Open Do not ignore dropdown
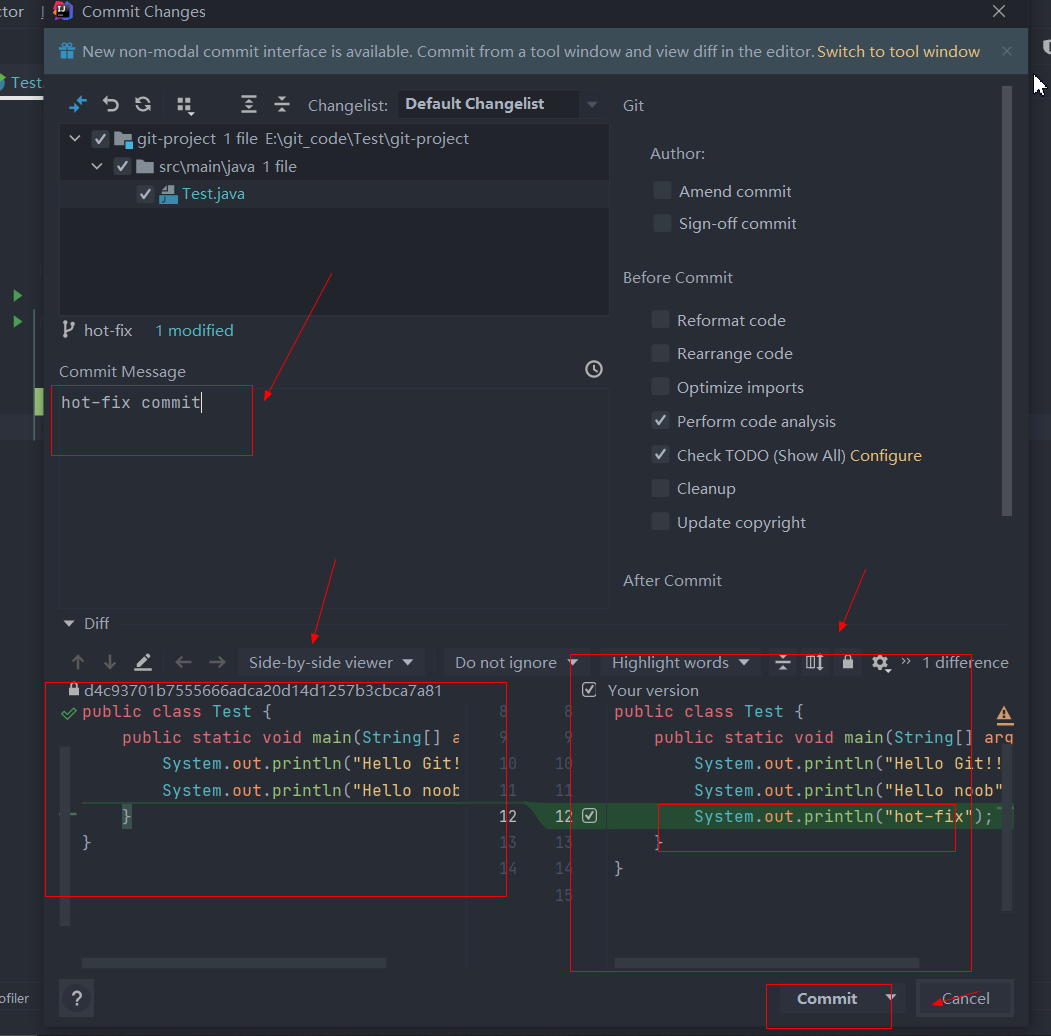The width and height of the screenshot is (1051, 1036). [515, 663]
